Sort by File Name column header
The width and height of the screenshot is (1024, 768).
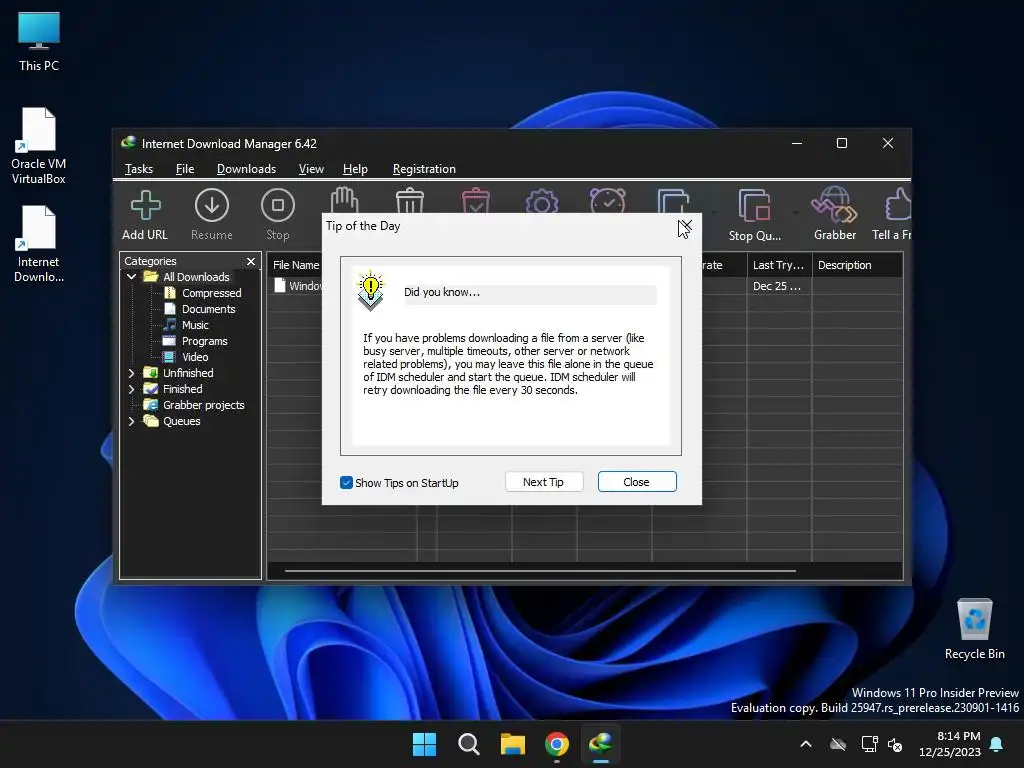click(296, 265)
